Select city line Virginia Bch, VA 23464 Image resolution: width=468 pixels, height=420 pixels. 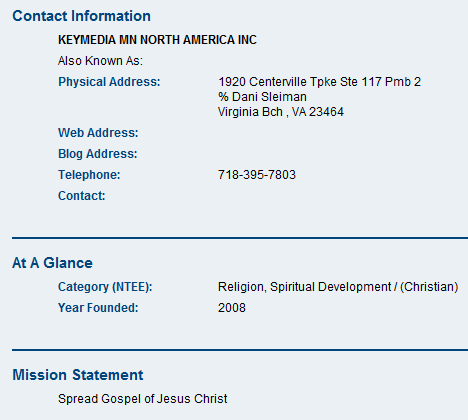[281, 112]
